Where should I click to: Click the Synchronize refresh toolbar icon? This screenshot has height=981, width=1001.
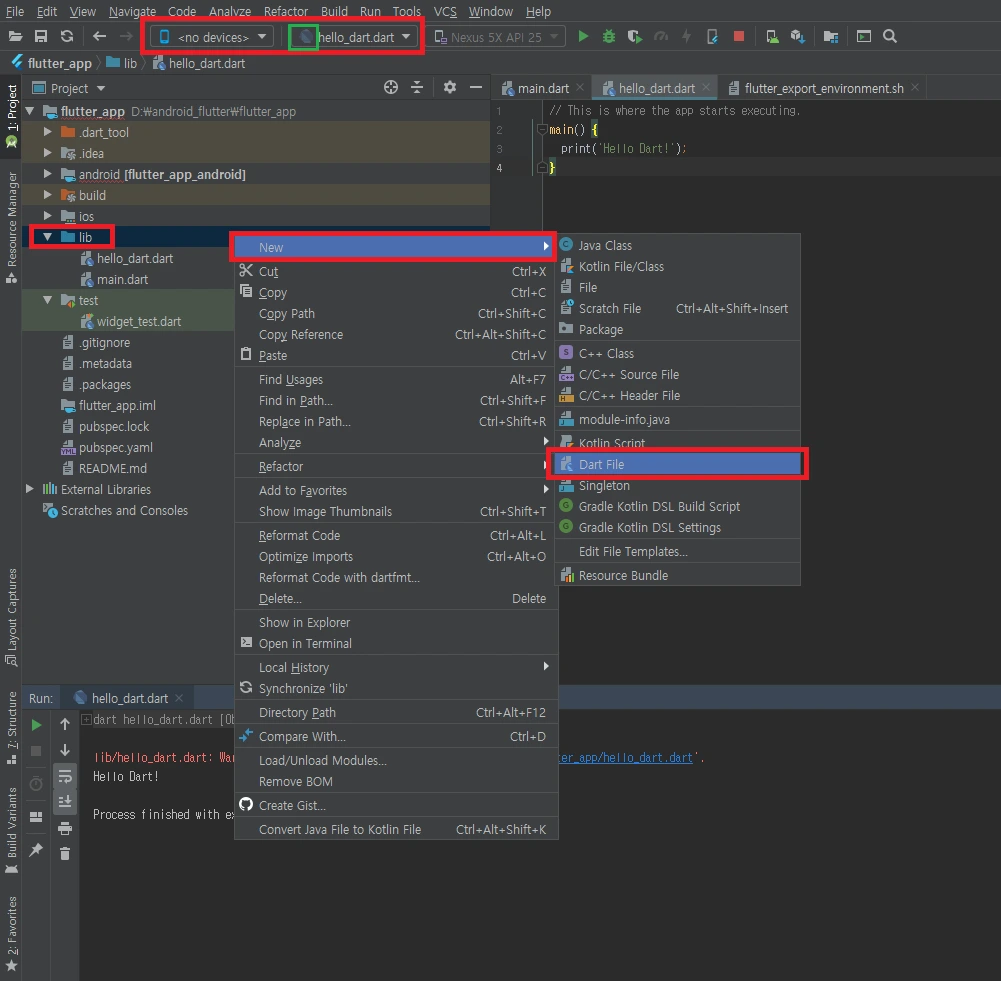[x=66, y=36]
